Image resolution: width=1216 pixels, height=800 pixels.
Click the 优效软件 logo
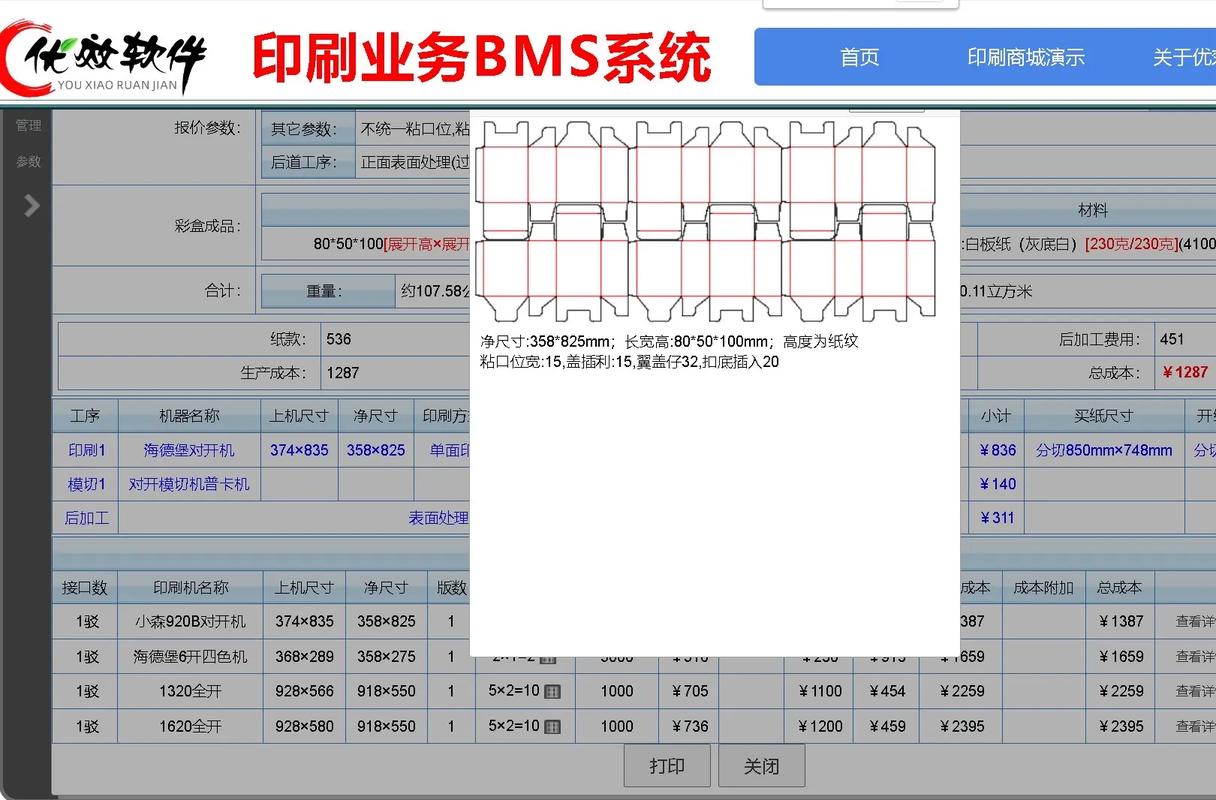coord(103,57)
